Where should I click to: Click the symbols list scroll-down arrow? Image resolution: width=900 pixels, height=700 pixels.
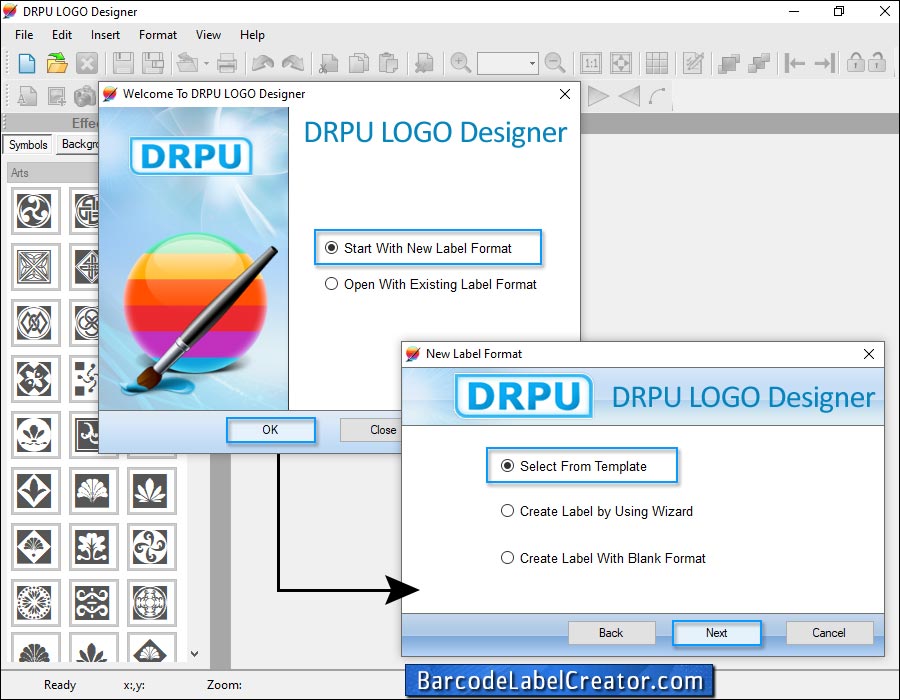coord(195,654)
